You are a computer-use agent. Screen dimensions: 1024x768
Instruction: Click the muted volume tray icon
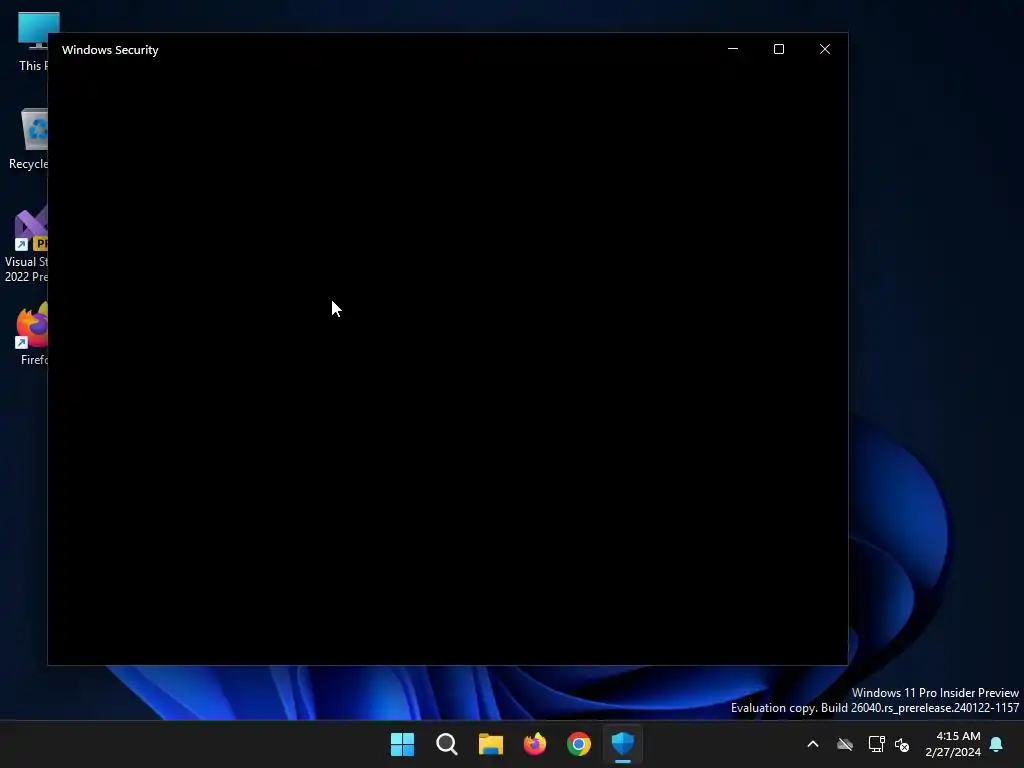902,744
